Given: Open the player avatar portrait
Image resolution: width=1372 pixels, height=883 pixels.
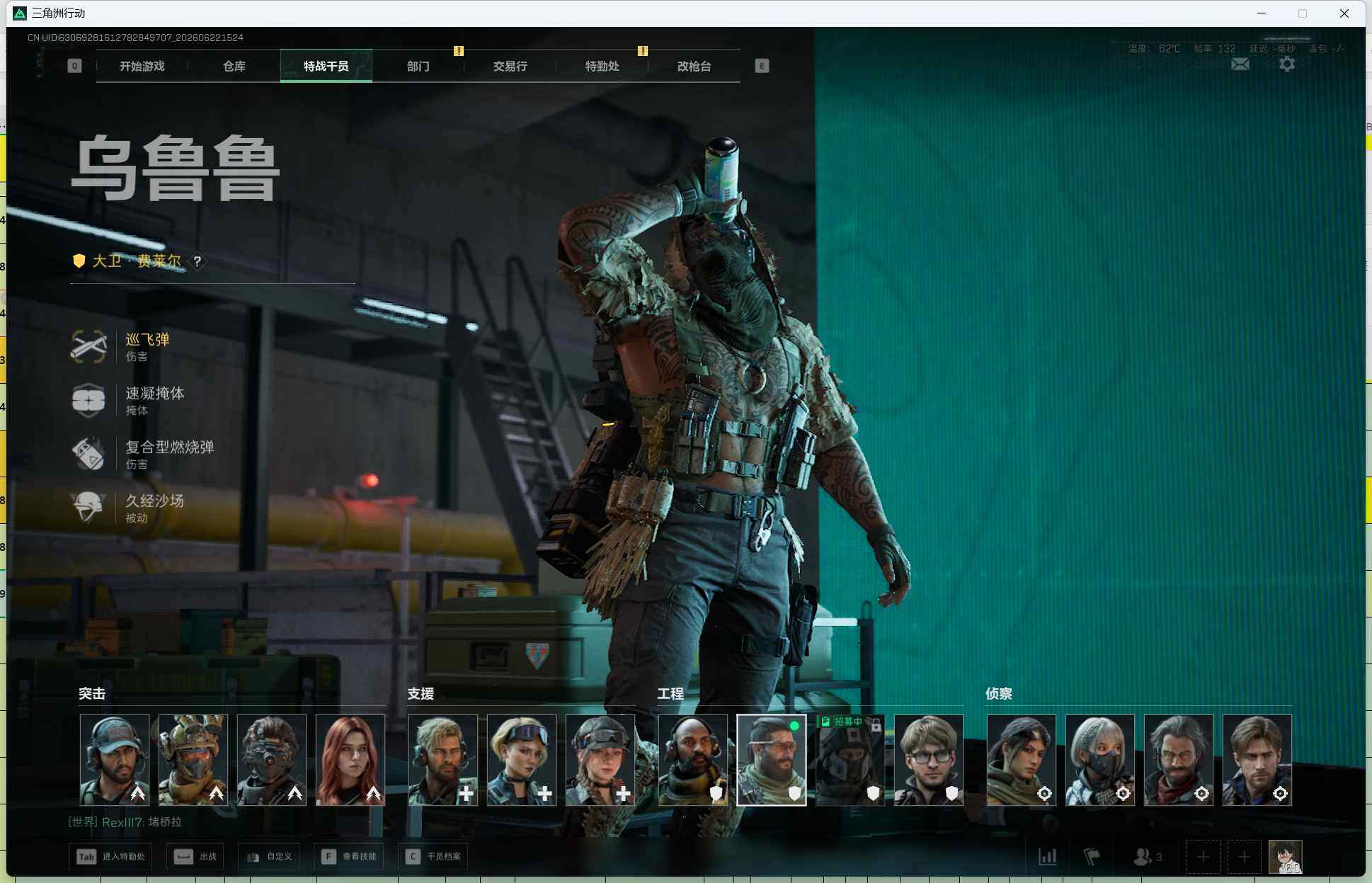Looking at the screenshot, I should [x=1285, y=857].
